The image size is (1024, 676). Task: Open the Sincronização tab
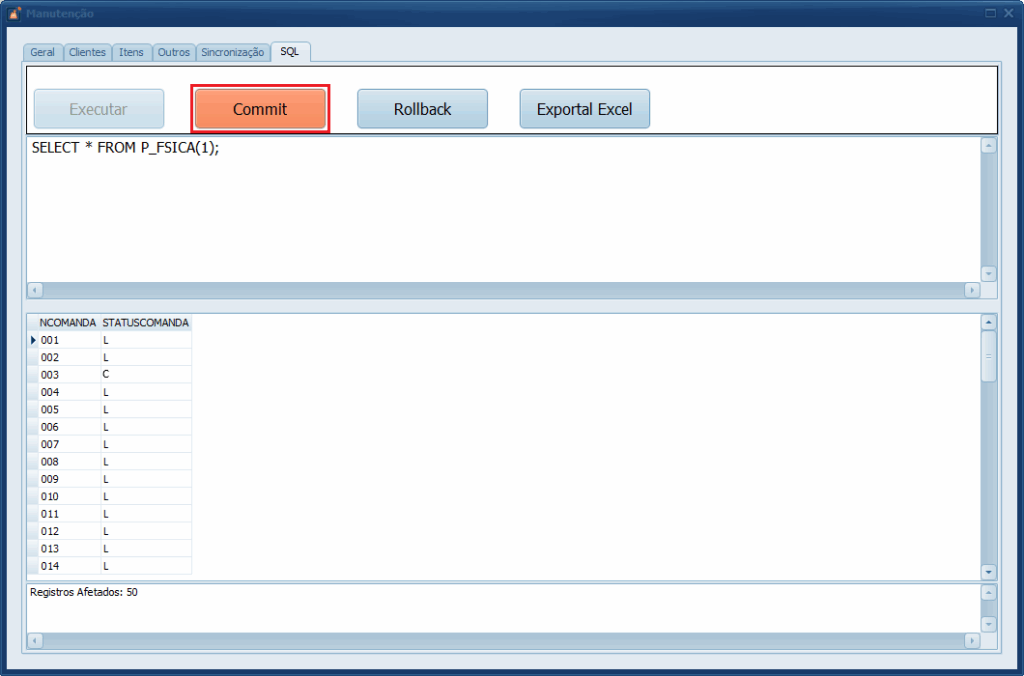tap(232, 52)
